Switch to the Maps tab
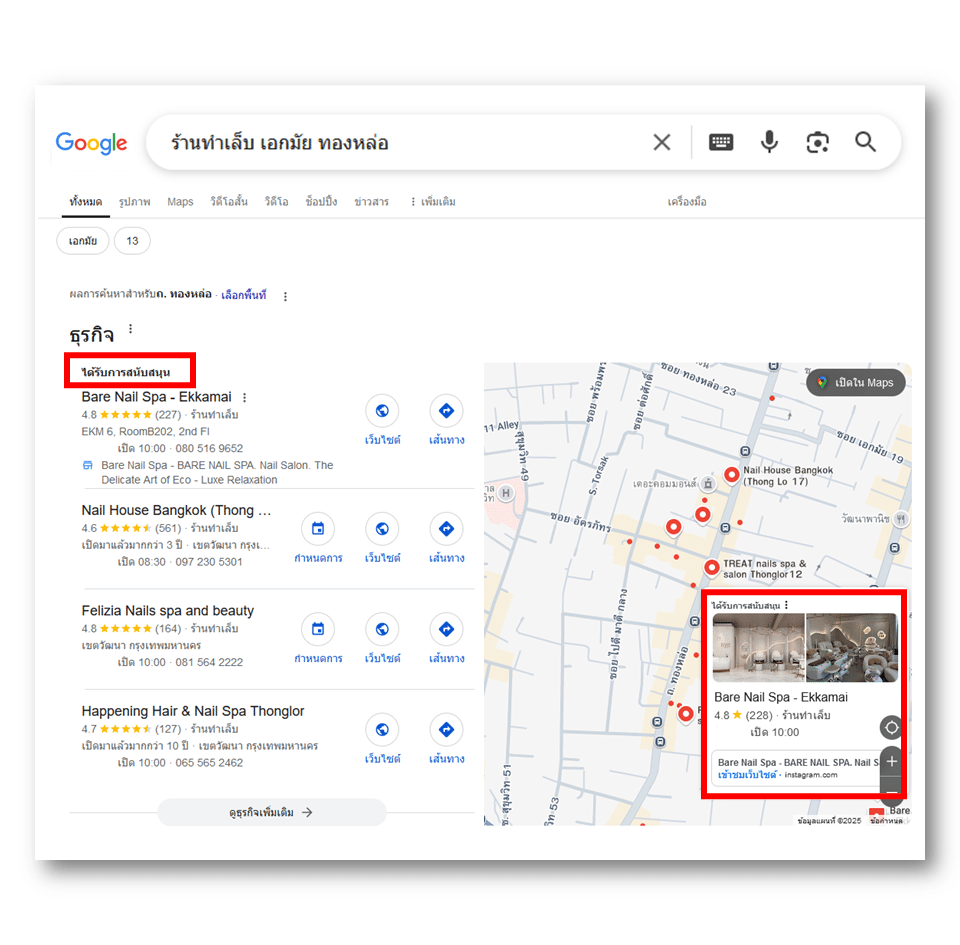The height and width of the screenshot is (945, 960). [180, 202]
